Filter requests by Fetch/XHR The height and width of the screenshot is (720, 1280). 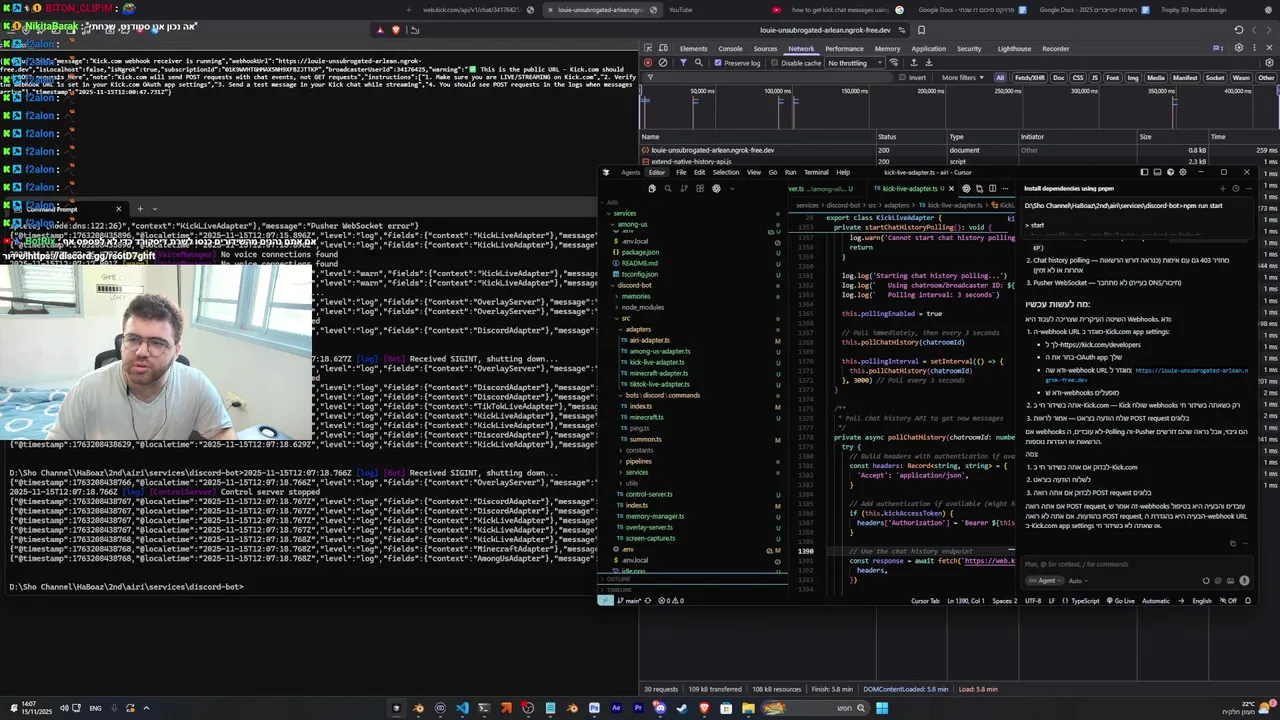coord(1030,77)
